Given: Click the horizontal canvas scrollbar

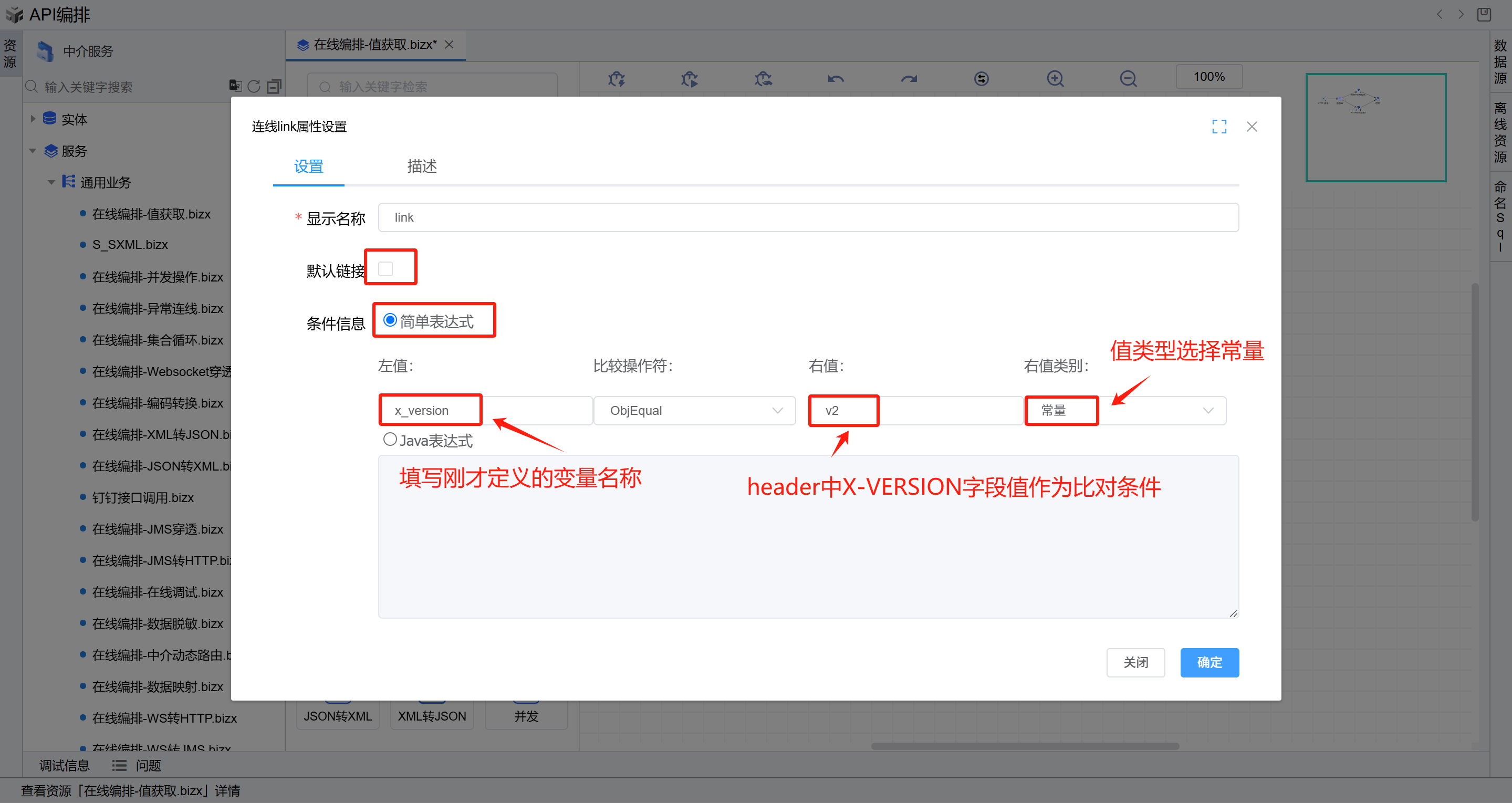Looking at the screenshot, I should point(1024,746).
